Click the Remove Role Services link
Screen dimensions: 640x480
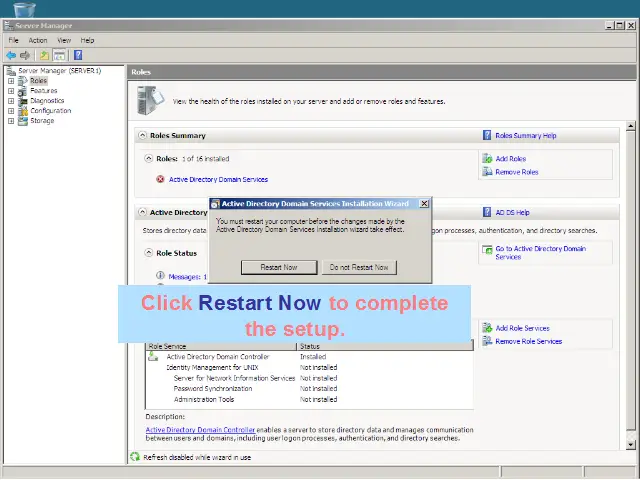tap(529, 341)
